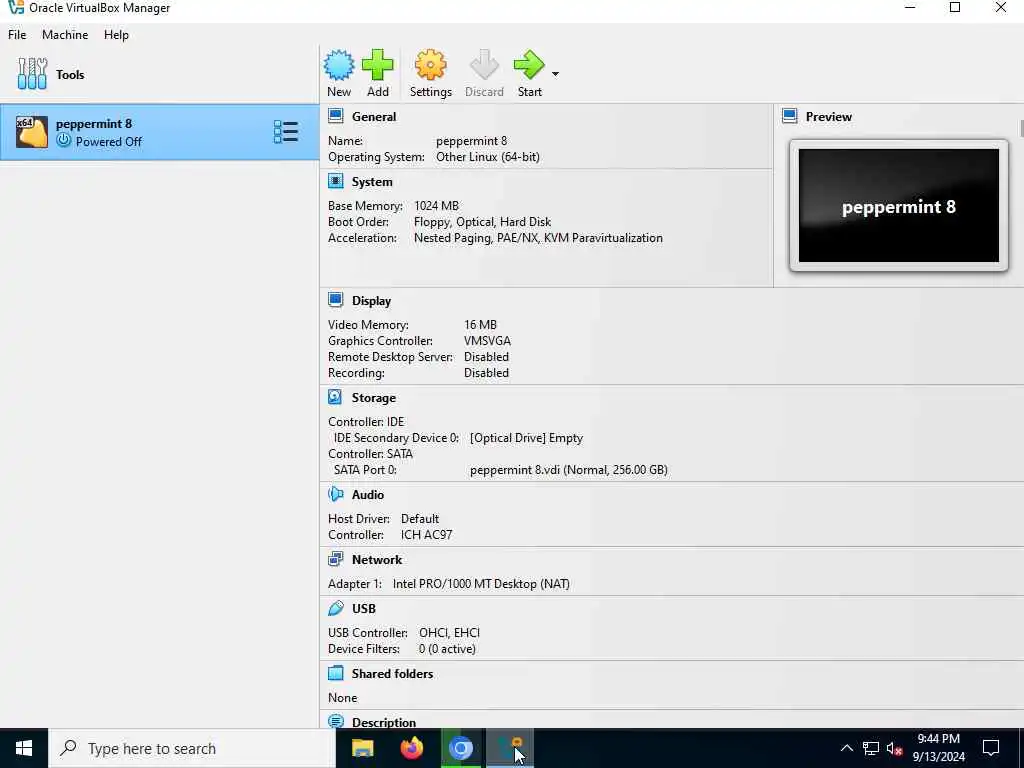Click the muted volume tray icon
Viewport: 1024px width, 768px height.
(895, 748)
